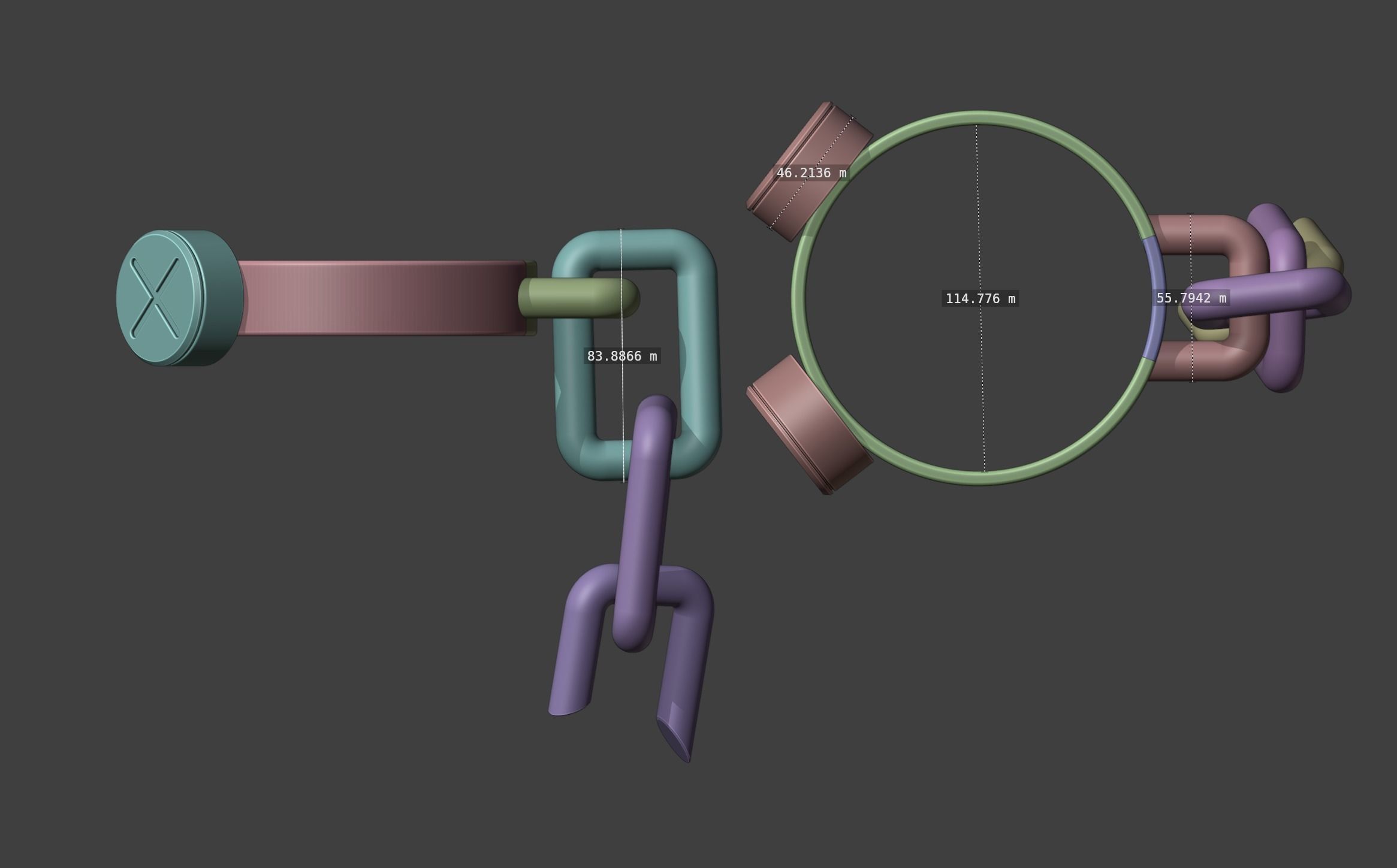Select the teal rectangular chain link
Viewport: 1397px width, 868px height.
tap(699, 353)
